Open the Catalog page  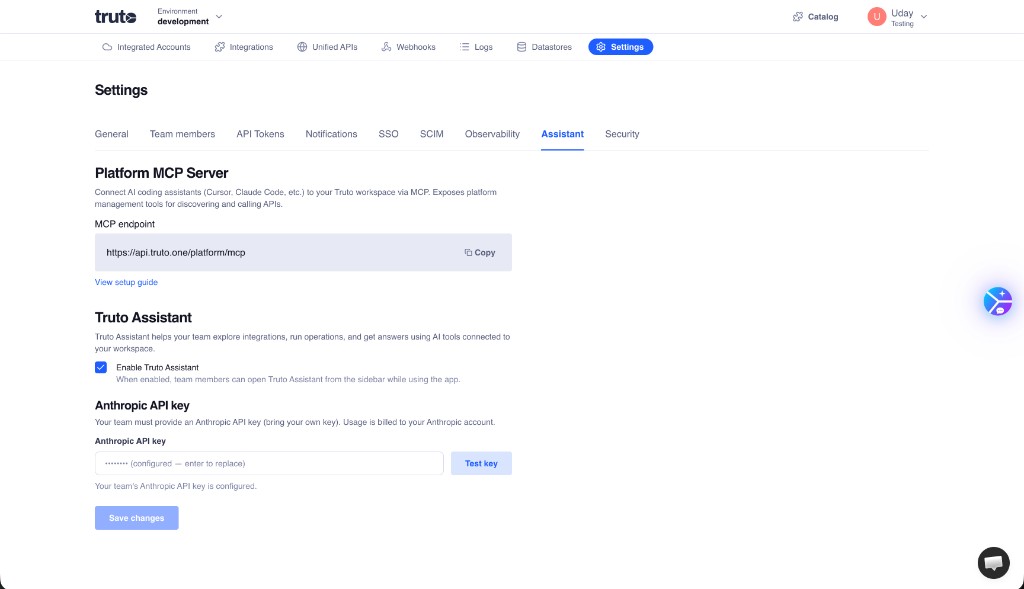815,17
